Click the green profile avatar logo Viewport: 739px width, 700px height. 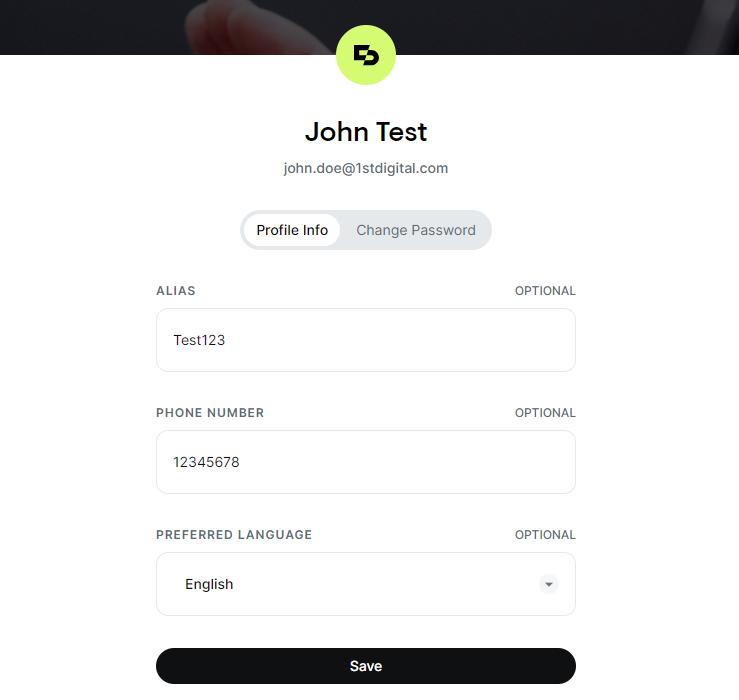pyautogui.click(x=366, y=55)
